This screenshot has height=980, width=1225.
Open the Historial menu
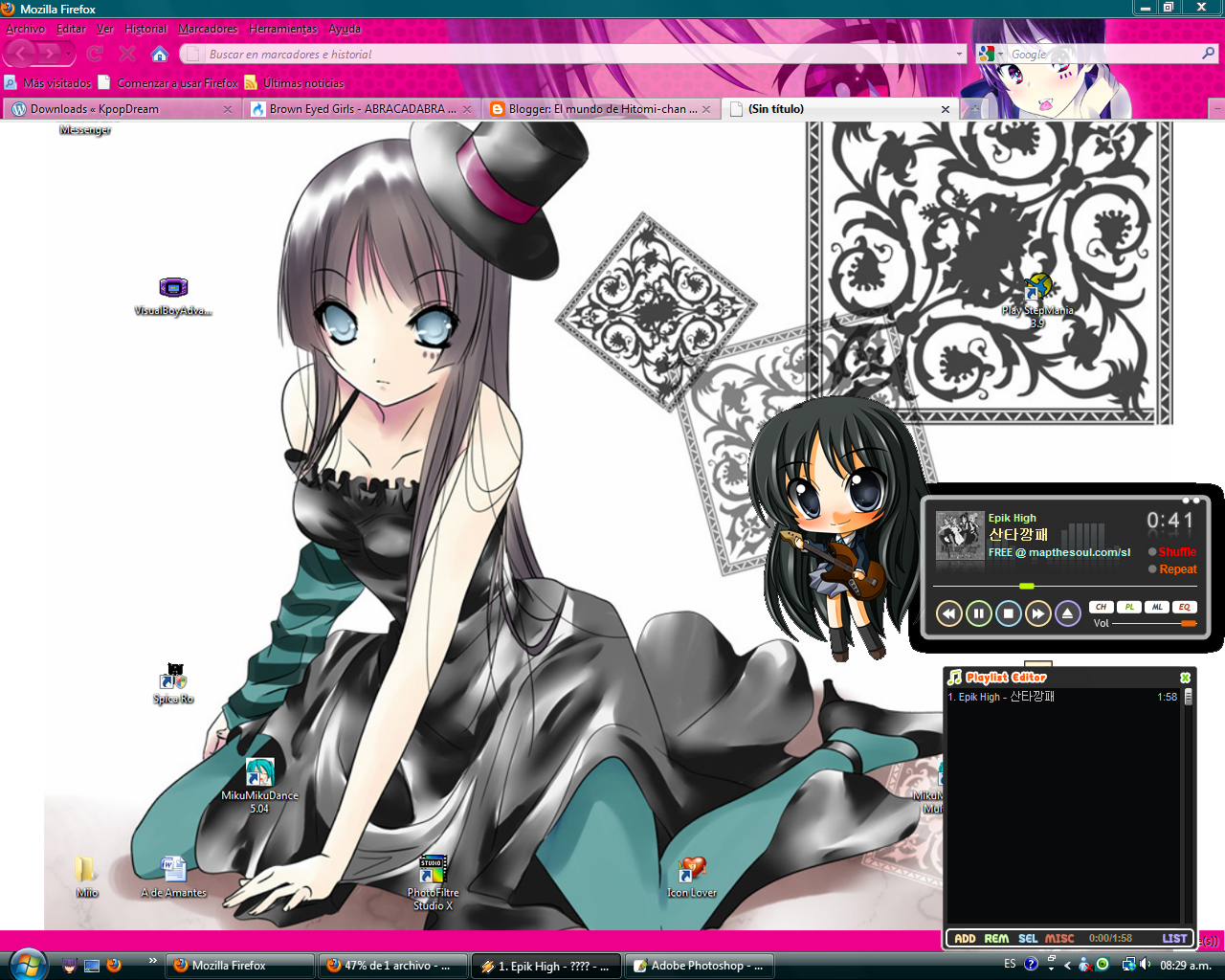tap(145, 29)
